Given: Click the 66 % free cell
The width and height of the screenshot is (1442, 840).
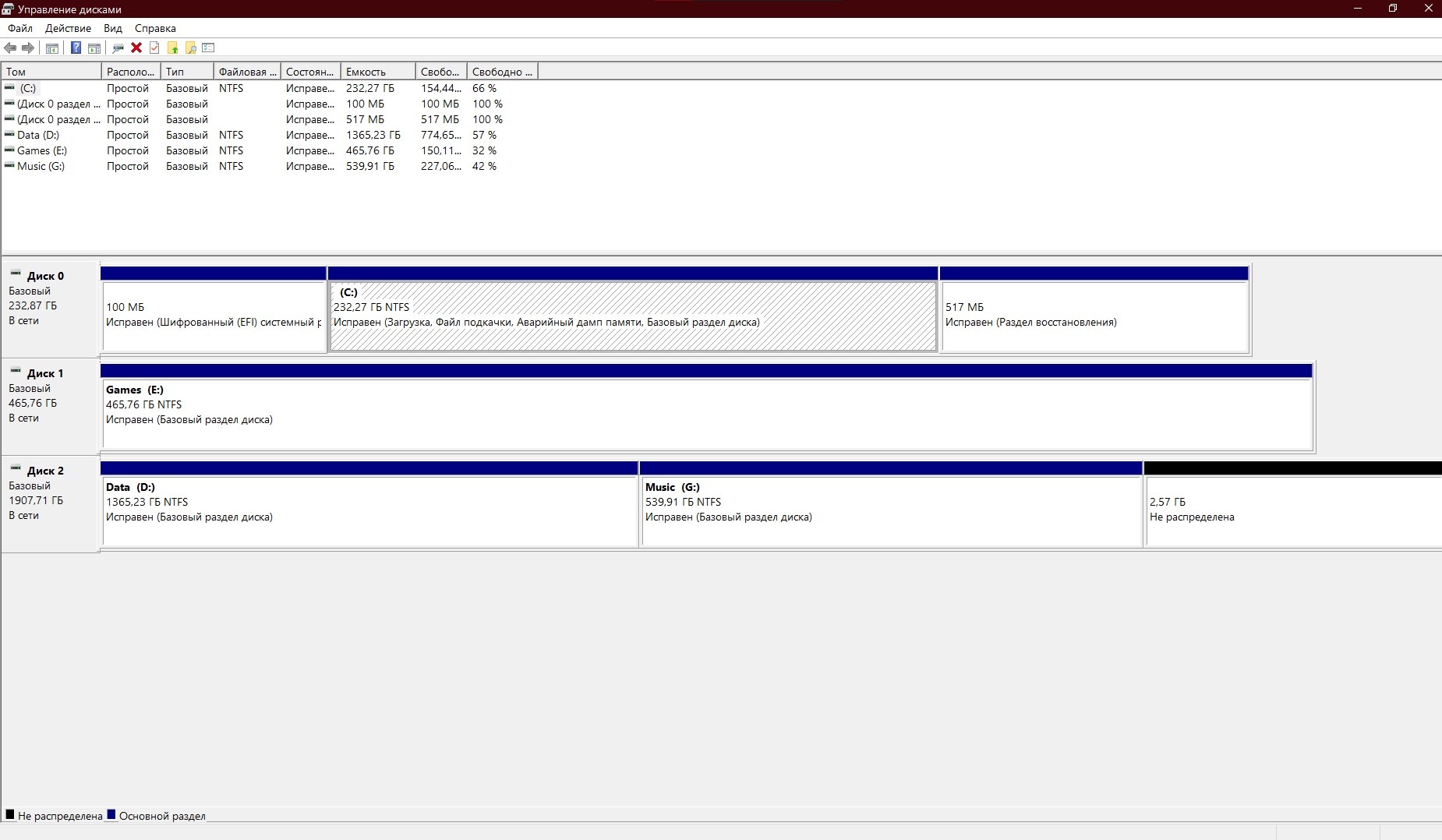Looking at the screenshot, I should tap(484, 88).
